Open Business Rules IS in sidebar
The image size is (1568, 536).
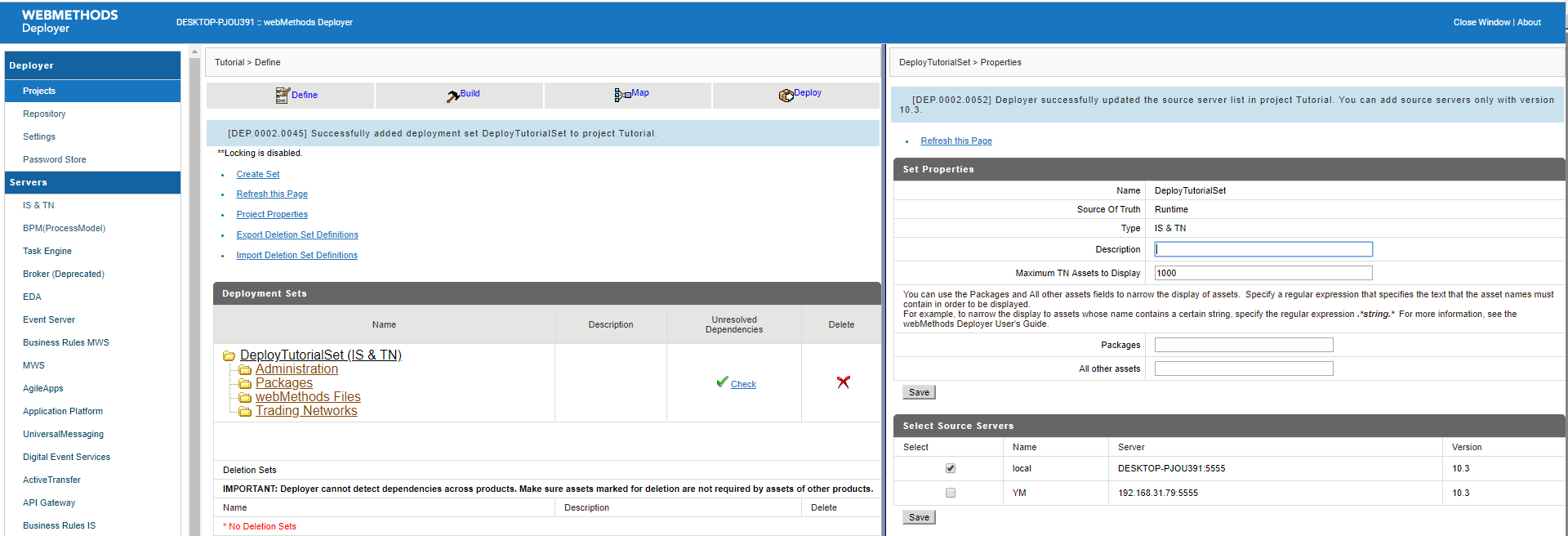tap(59, 525)
